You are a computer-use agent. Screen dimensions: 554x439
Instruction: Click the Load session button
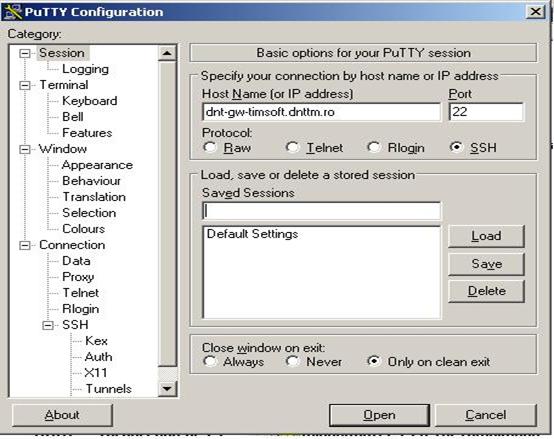[486, 236]
